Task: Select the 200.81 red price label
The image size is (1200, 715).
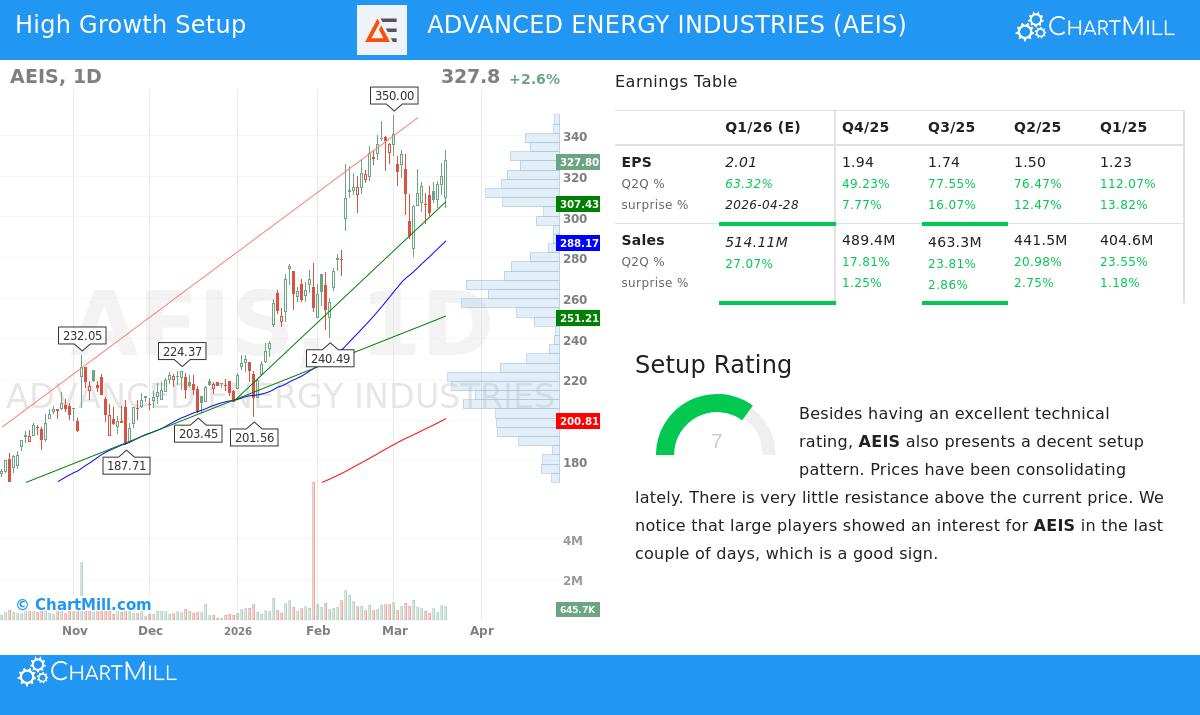Action: pos(578,421)
